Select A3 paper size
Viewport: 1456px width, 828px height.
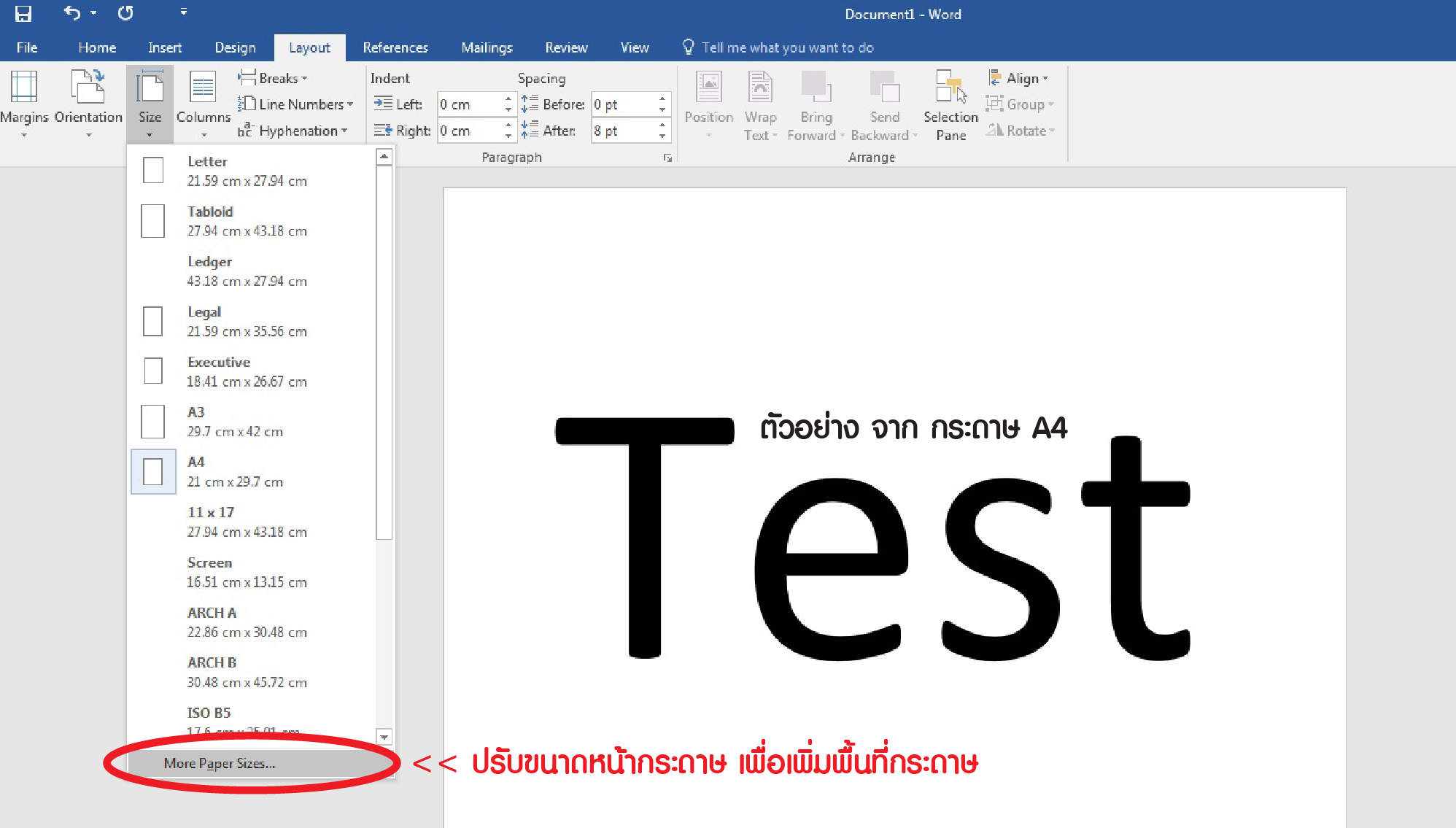click(252, 422)
